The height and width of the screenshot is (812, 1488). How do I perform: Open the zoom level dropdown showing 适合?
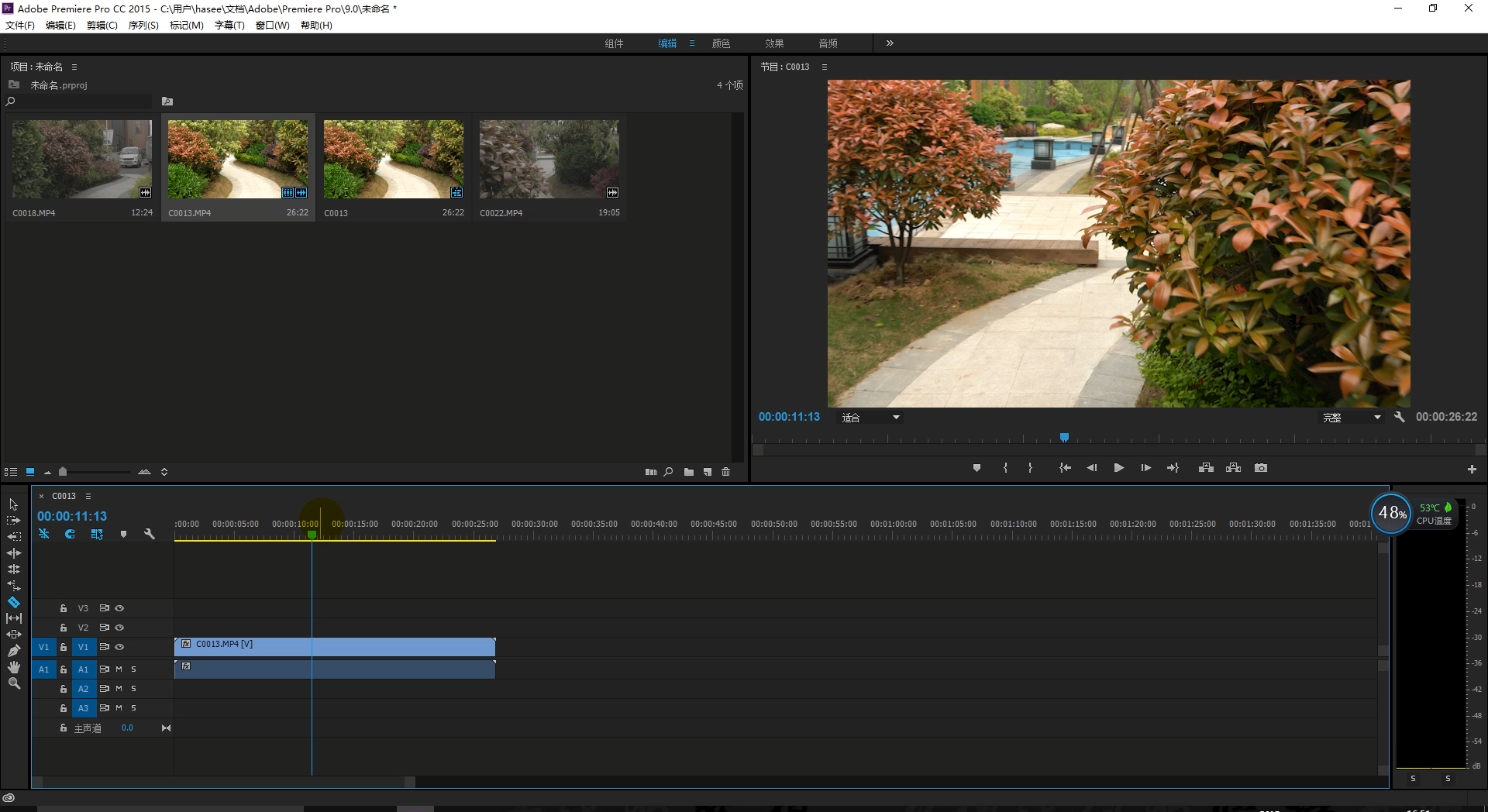click(x=871, y=418)
